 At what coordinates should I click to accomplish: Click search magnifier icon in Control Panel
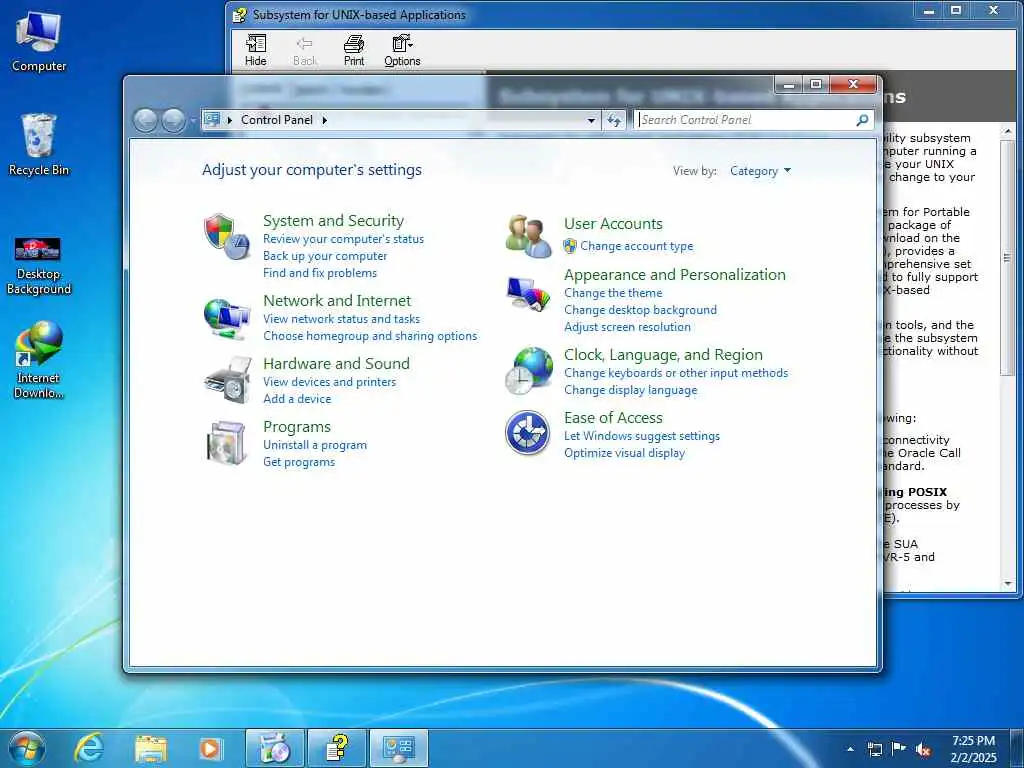(862, 120)
